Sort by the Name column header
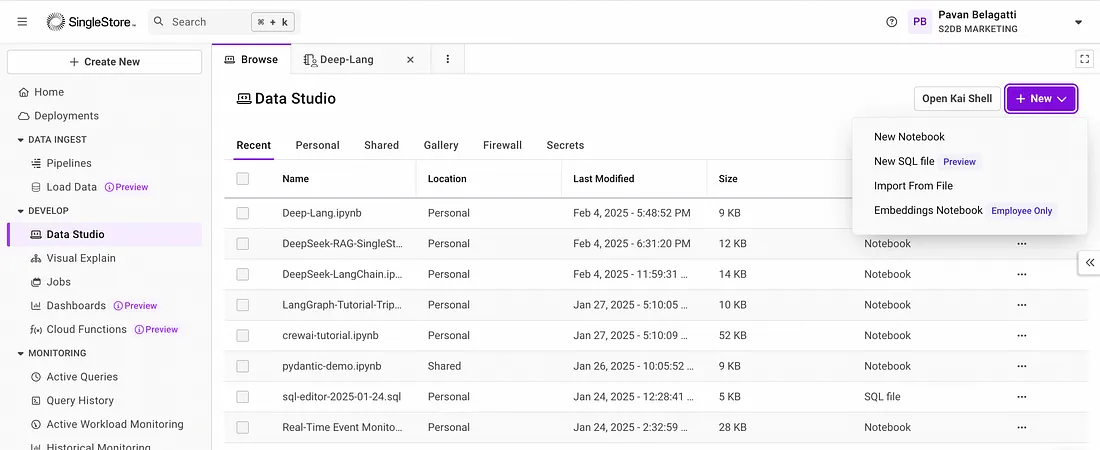1100x450 pixels. [x=295, y=179]
